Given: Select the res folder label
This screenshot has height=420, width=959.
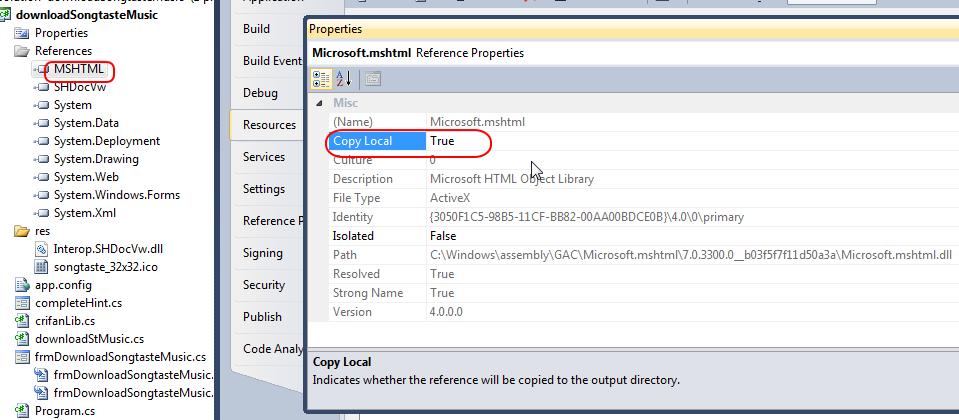Looking at the screenshot, I should 42,231.
